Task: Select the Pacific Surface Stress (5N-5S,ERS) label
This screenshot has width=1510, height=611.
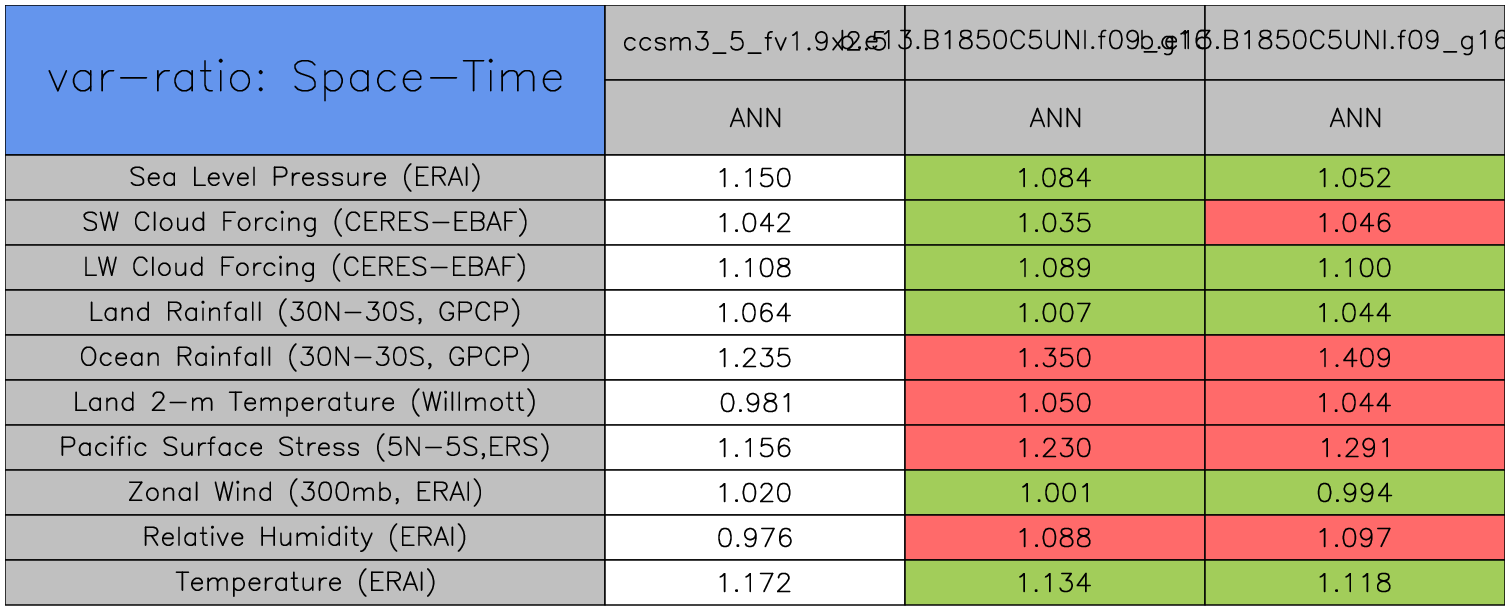Action: click(305, 447)
